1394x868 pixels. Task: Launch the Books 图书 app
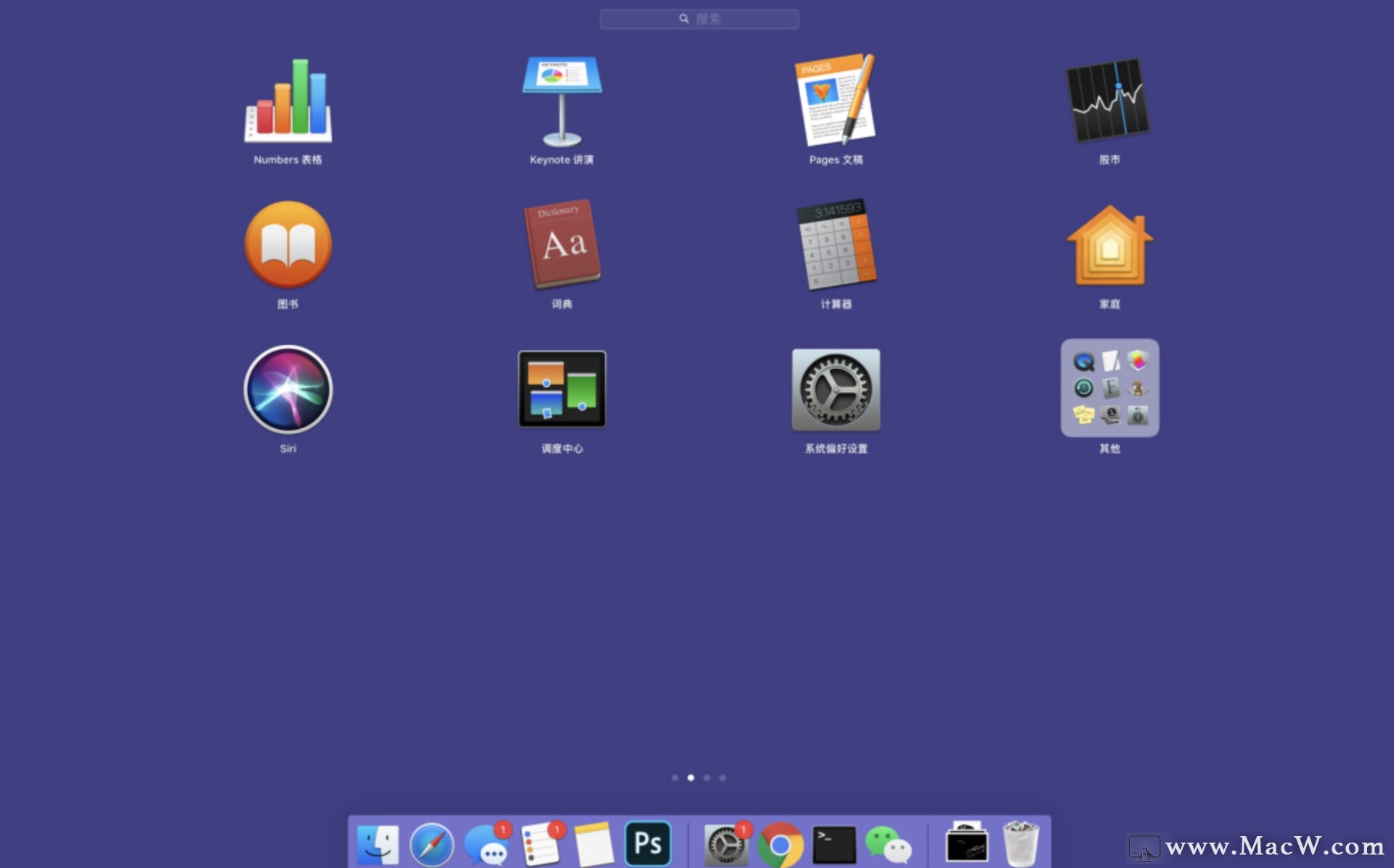tap(288, 245)
